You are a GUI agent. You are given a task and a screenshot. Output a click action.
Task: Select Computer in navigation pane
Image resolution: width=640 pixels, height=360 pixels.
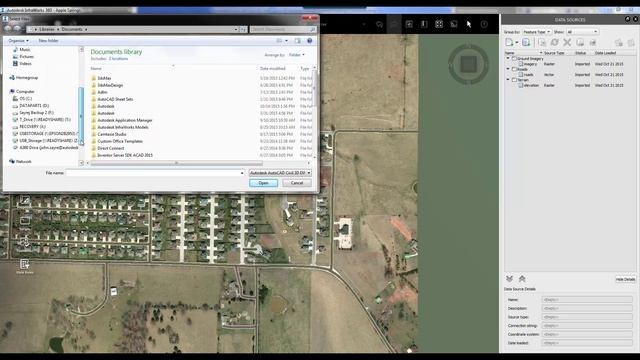(22, 91)
